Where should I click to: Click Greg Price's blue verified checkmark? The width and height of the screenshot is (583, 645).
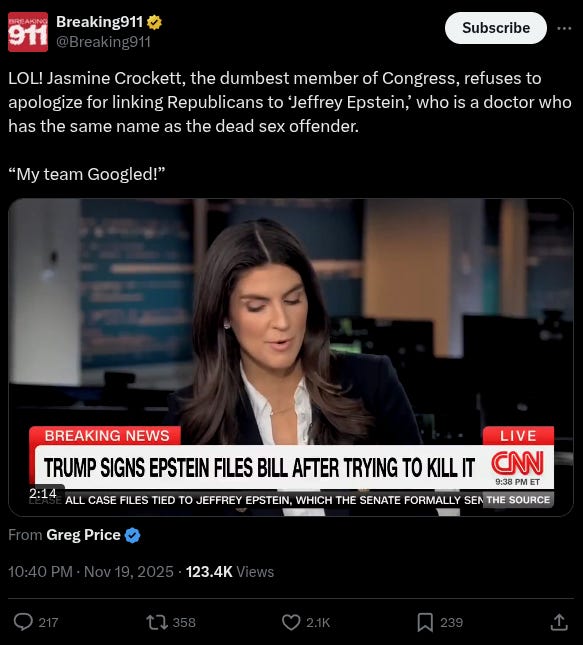pyautogui.click(x=132, y=535)
